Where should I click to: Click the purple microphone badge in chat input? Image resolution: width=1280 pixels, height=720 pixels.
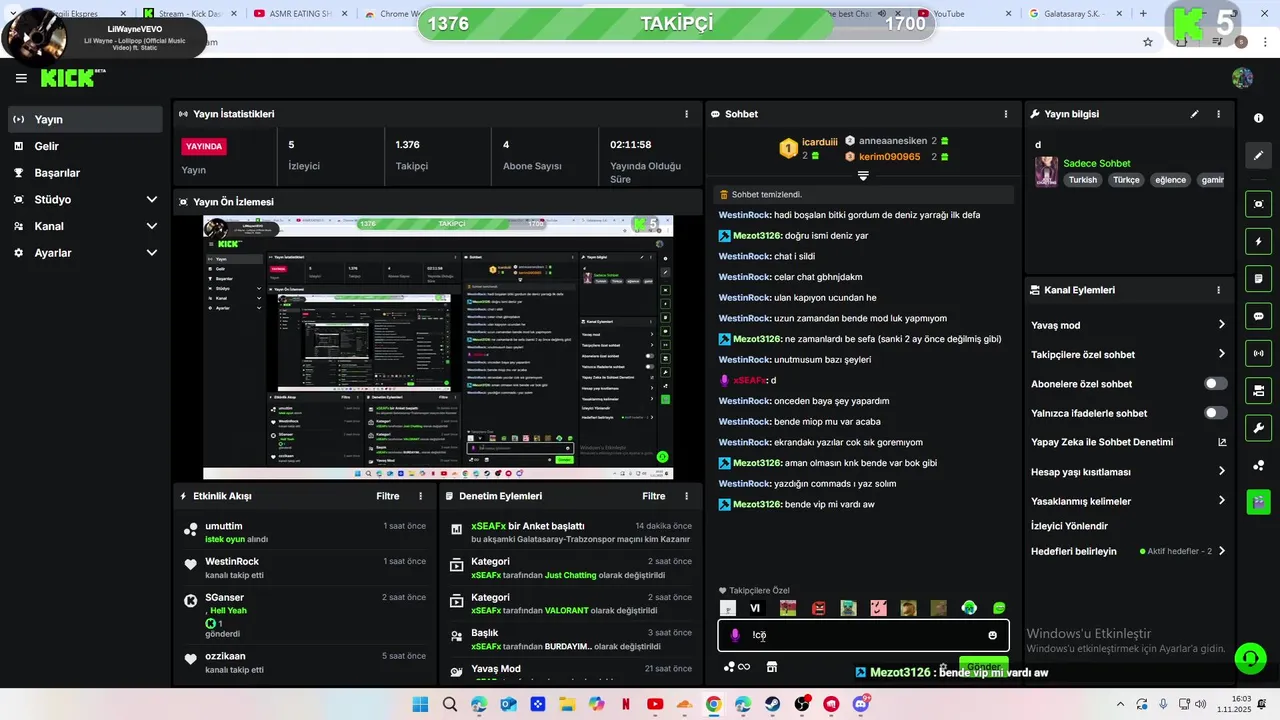[735, 635]
